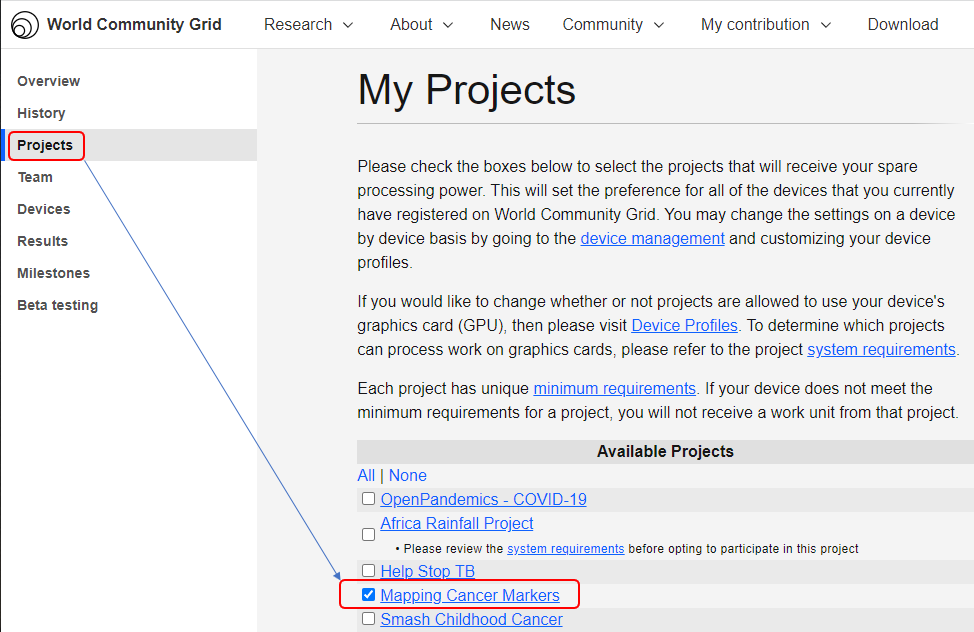
Task: Open the History sidebar section
Action: point(41,113)
